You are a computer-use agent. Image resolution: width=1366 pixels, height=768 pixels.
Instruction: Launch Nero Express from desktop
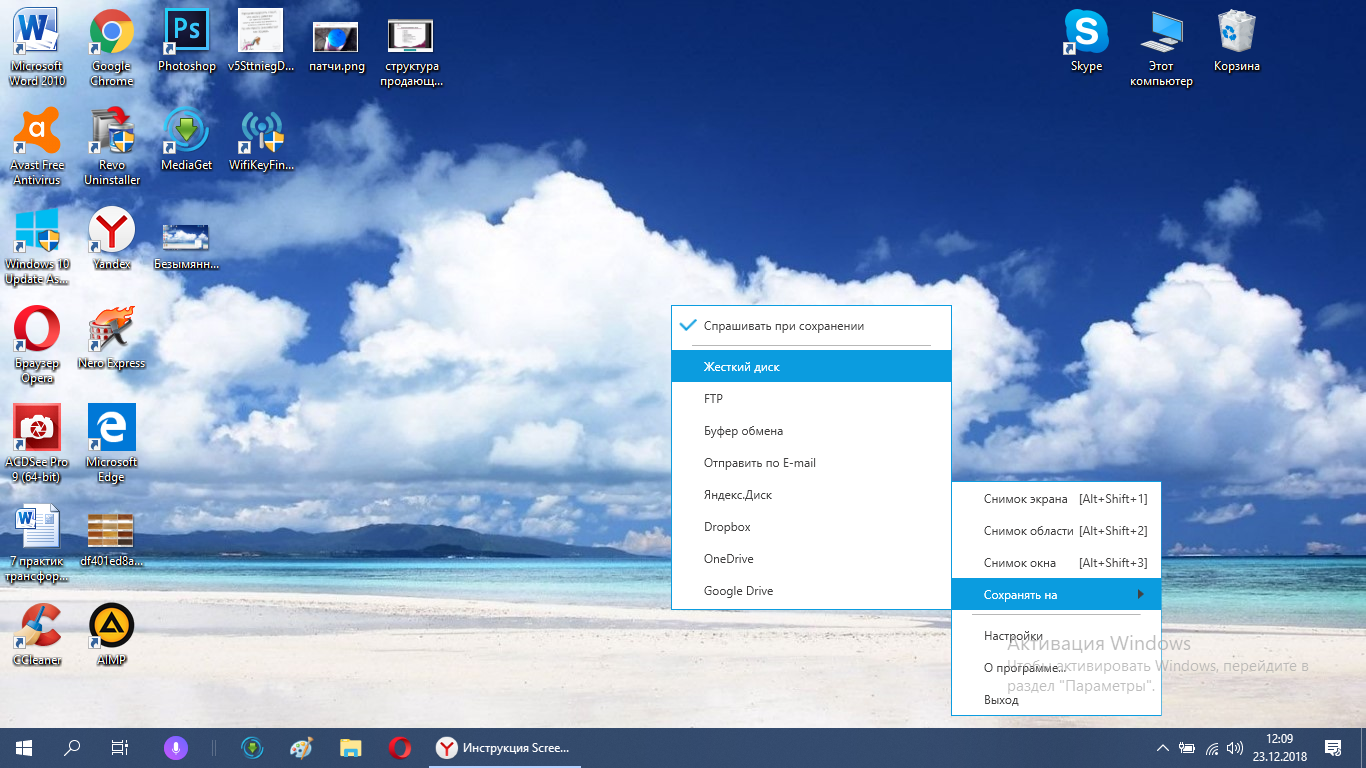pyautogui.click(x=112, y=337)
